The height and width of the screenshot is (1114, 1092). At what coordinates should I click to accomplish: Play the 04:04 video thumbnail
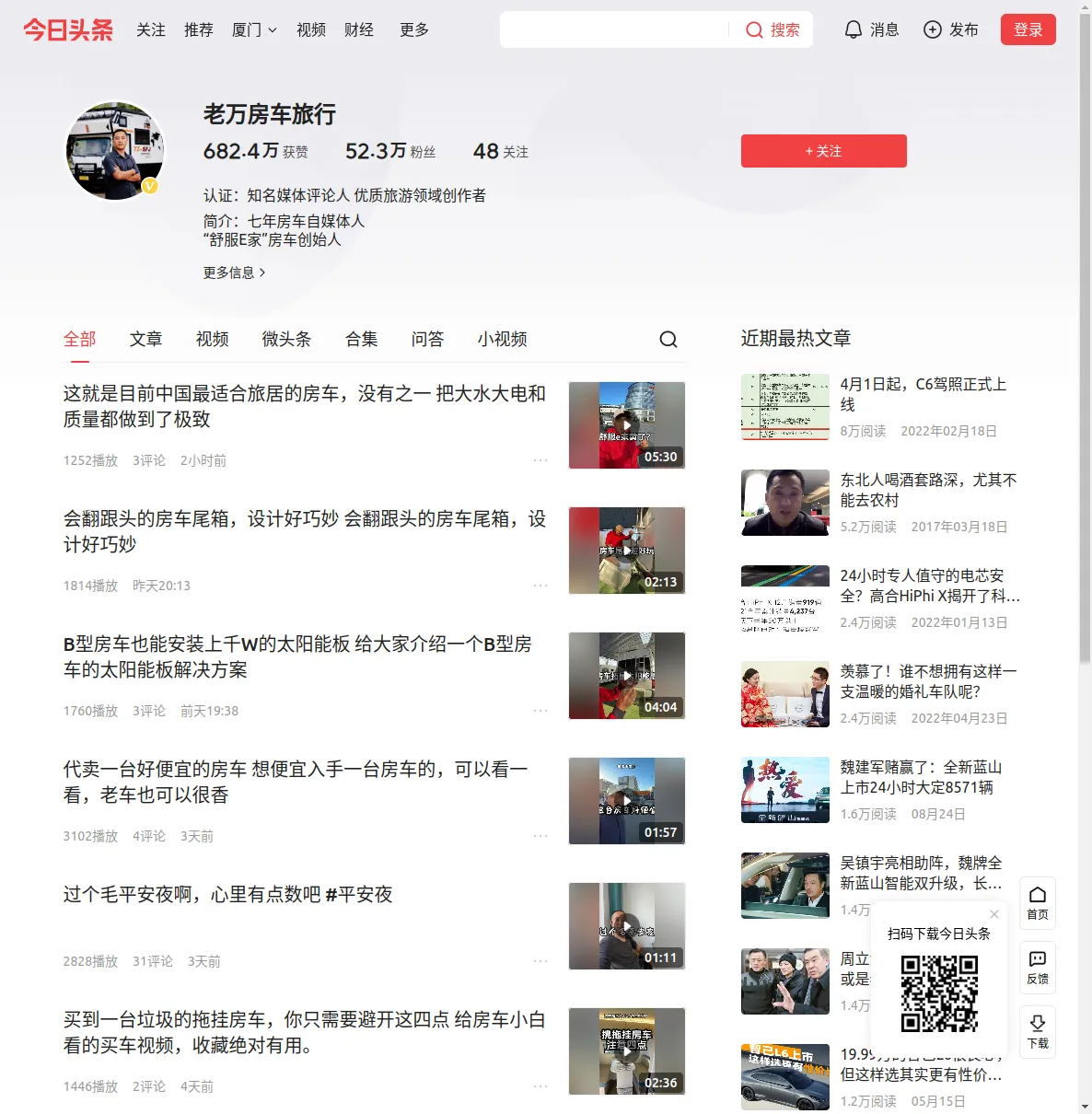[627, 676]
